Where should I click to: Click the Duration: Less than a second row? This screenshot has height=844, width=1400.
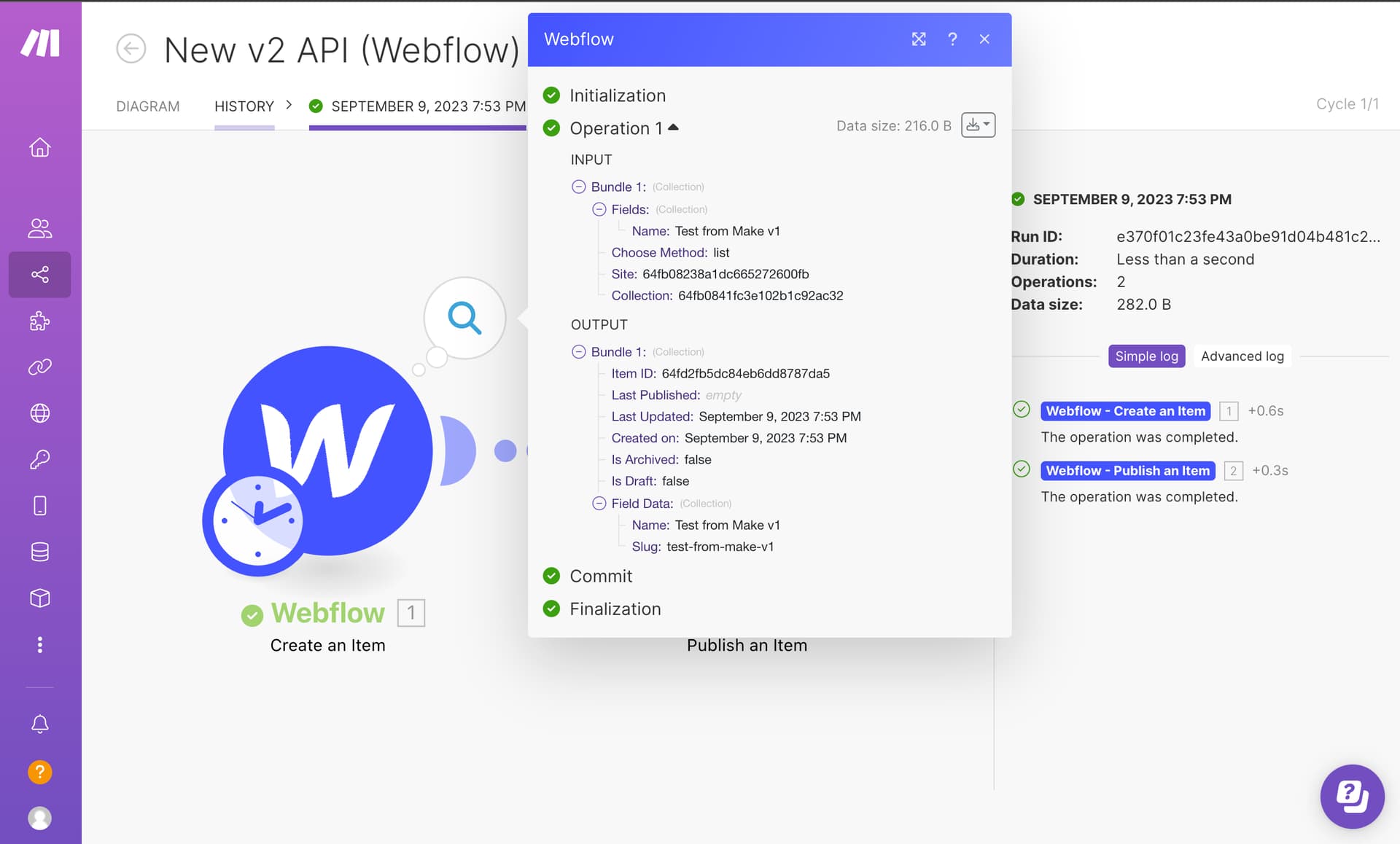[x=1132, y=259]
